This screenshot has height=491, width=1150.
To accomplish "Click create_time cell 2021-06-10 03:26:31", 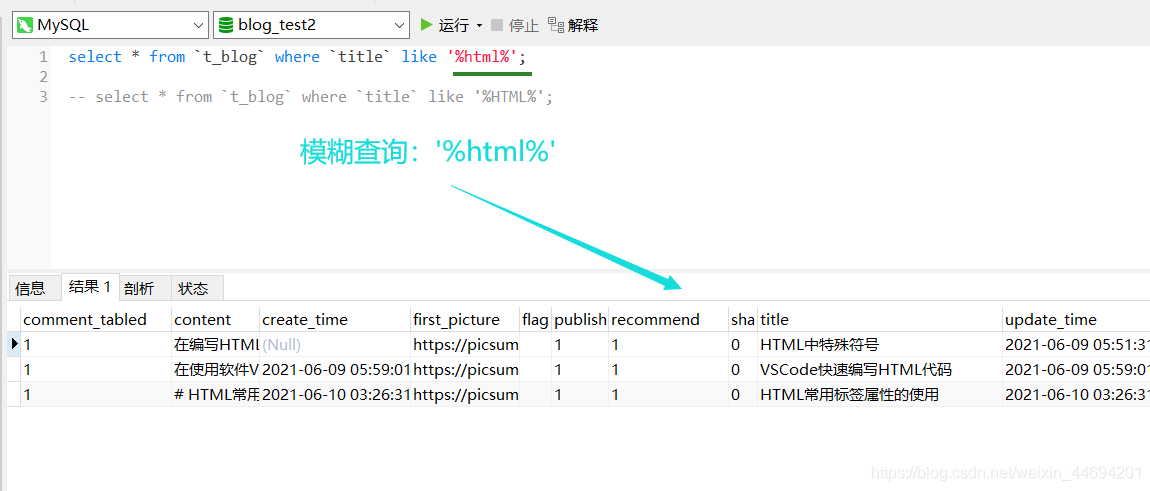I will [335, 394].
